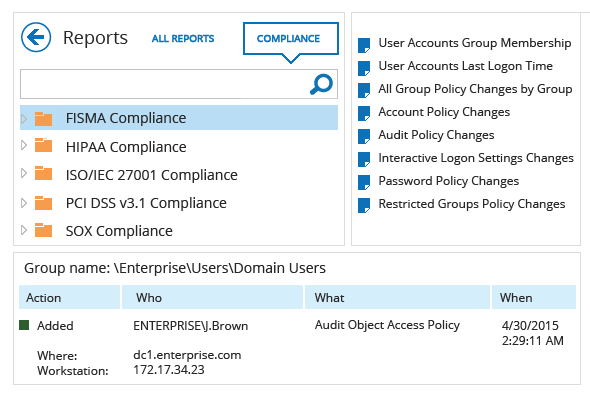Open Interactive Logon Settings Changes report
The width and height of the screenshot is (590, 395).
pos(476,158)
